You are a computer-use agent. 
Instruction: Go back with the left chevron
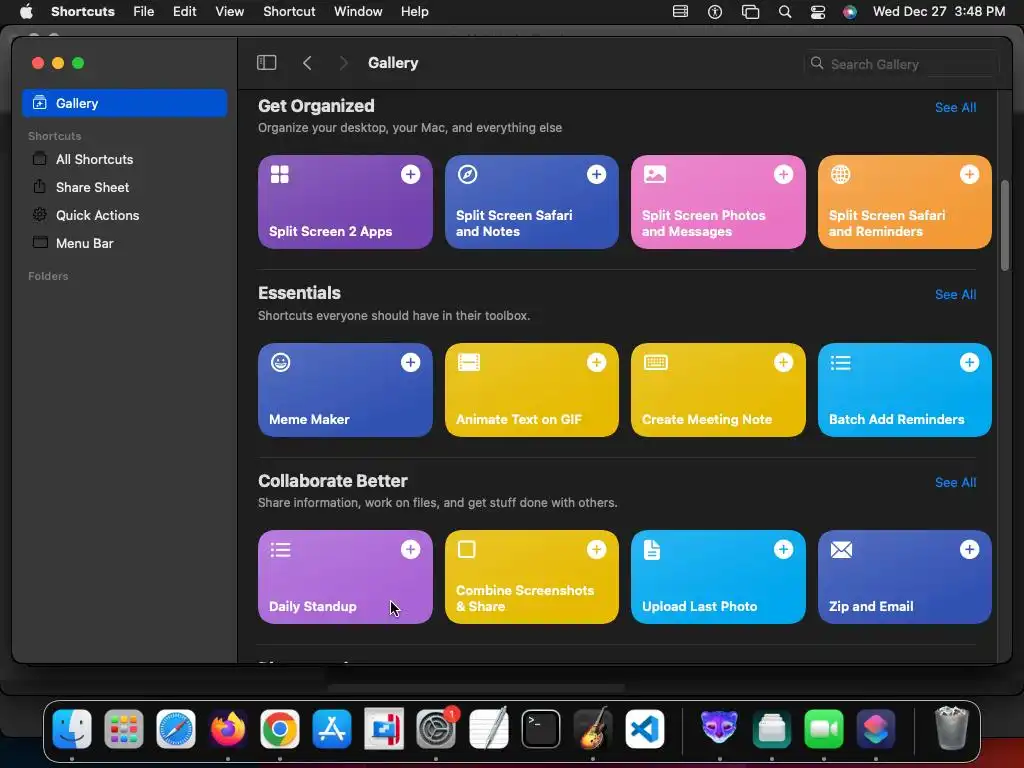(307, 63)
